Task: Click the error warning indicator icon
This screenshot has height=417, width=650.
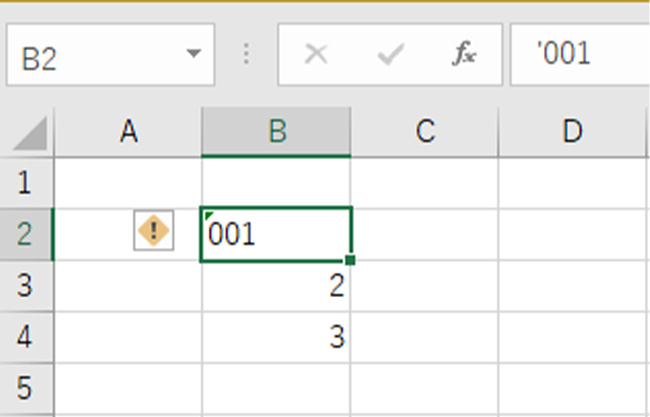Action: point(153,233)
